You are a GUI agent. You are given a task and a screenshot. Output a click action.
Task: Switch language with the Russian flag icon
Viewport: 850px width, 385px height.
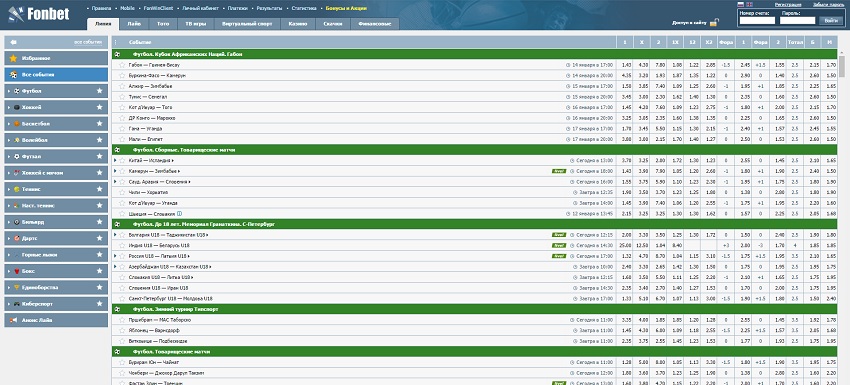click(x=741, y=4)
